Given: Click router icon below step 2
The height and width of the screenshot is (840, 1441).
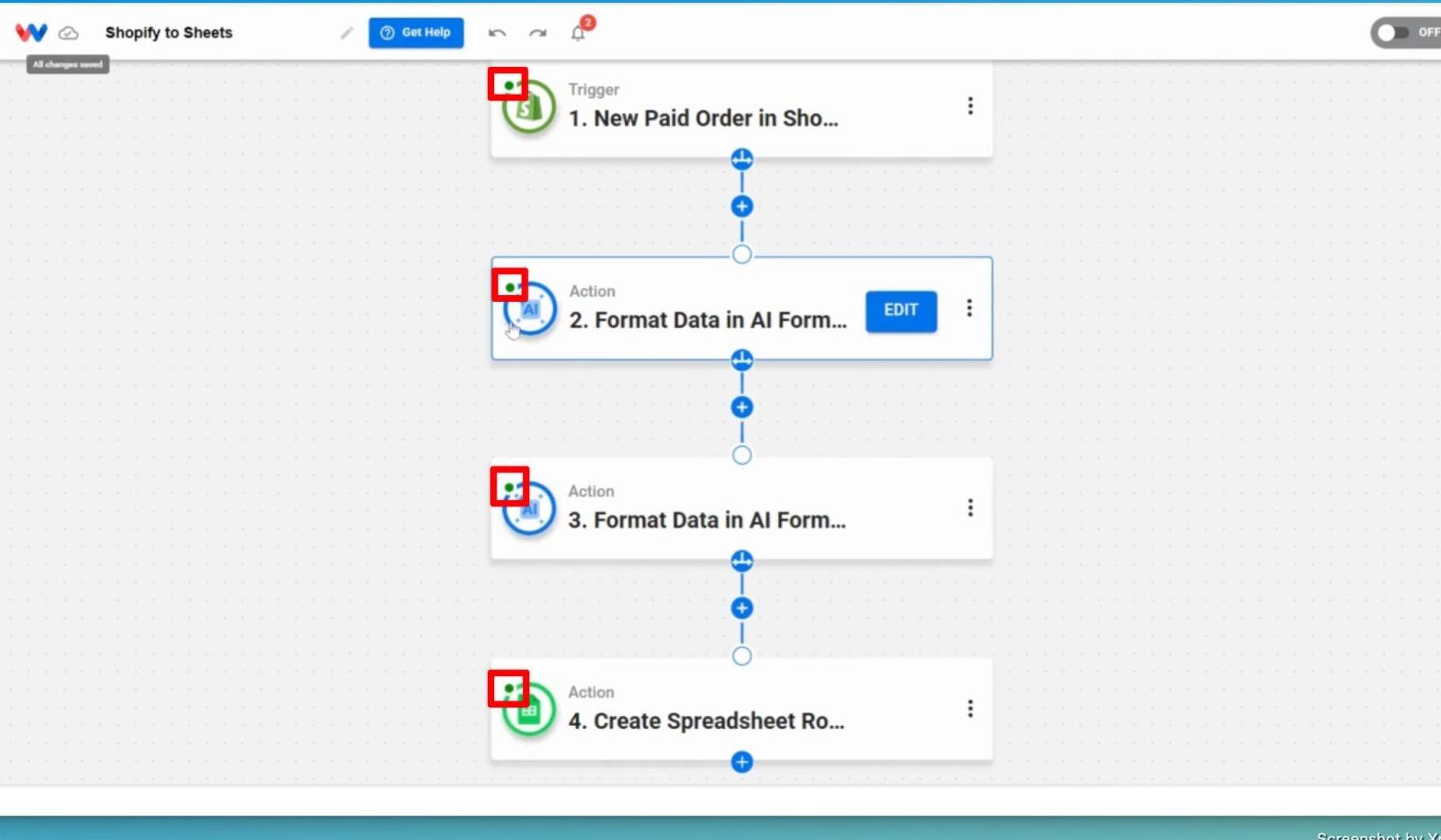Looking at the screenshot, I should [741, 360].
